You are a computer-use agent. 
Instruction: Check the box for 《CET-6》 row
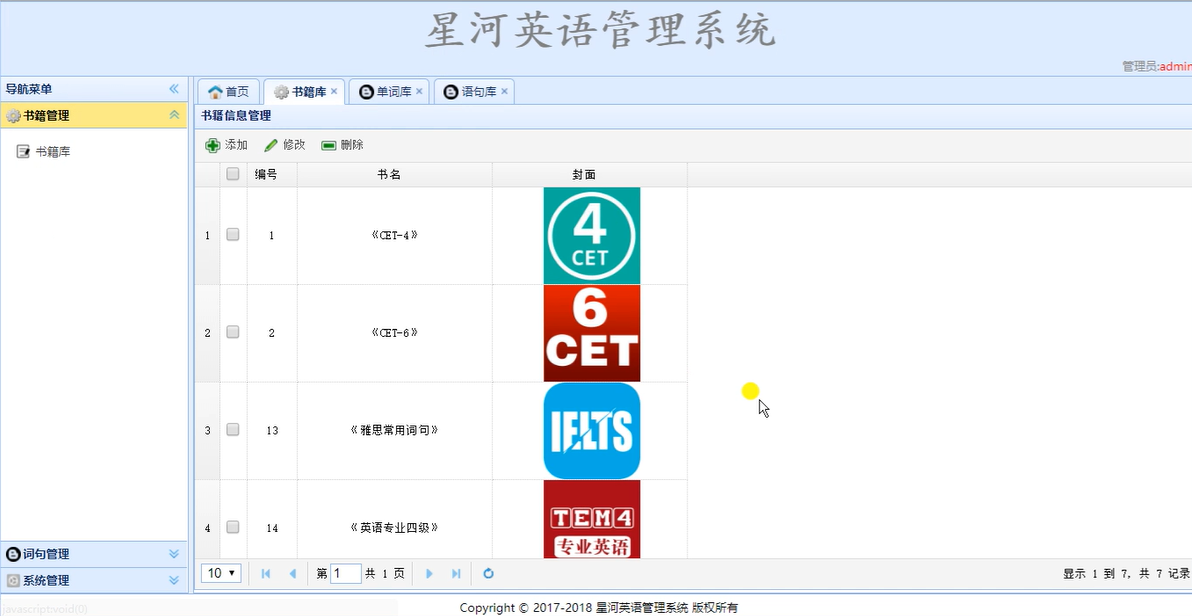(x=233, y=332)
